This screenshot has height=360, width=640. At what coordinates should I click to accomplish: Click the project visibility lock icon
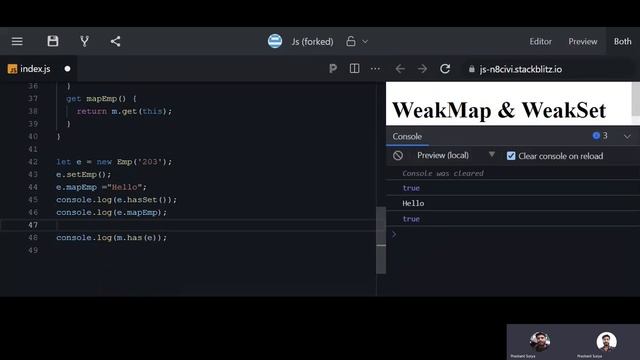[351, 41]
